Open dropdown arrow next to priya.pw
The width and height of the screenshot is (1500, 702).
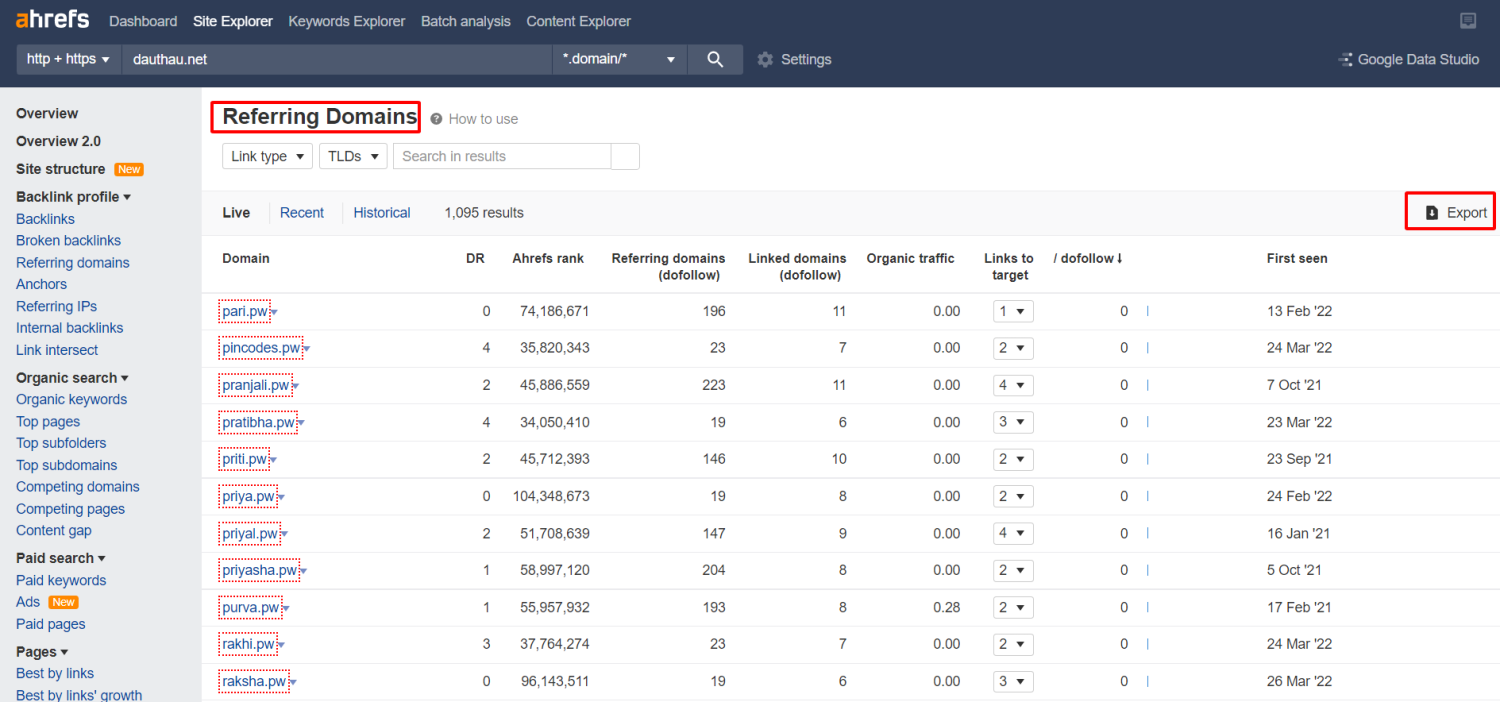click(x=281, y=498)
